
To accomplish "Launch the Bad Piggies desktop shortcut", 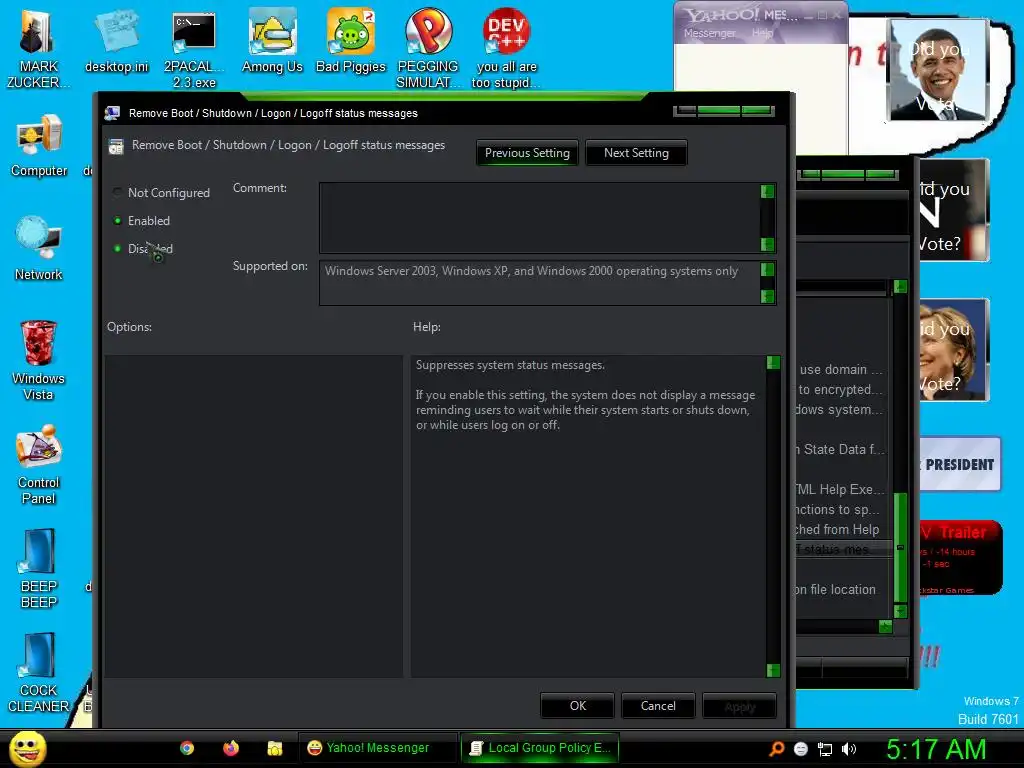I will 351,40.
